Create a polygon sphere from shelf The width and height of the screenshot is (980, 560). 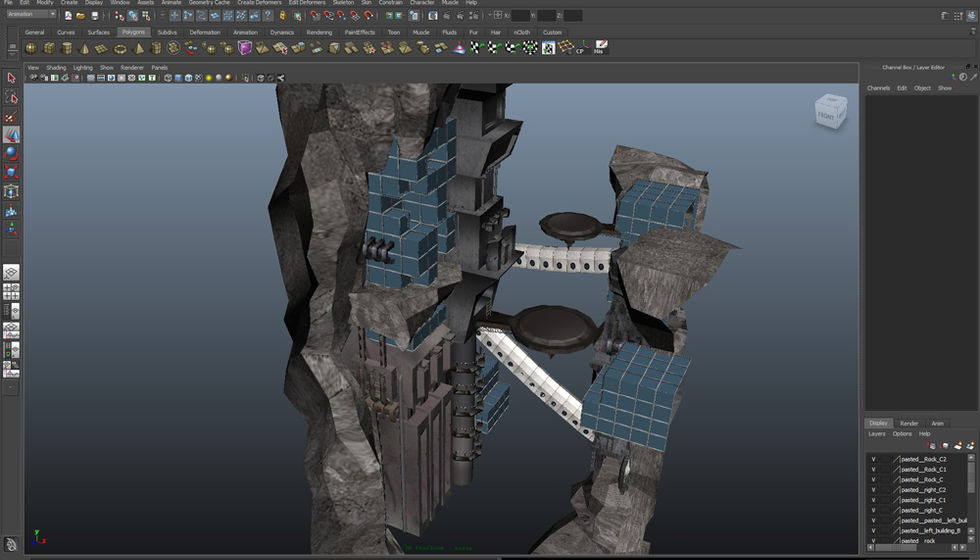click(x=30, y=48)
